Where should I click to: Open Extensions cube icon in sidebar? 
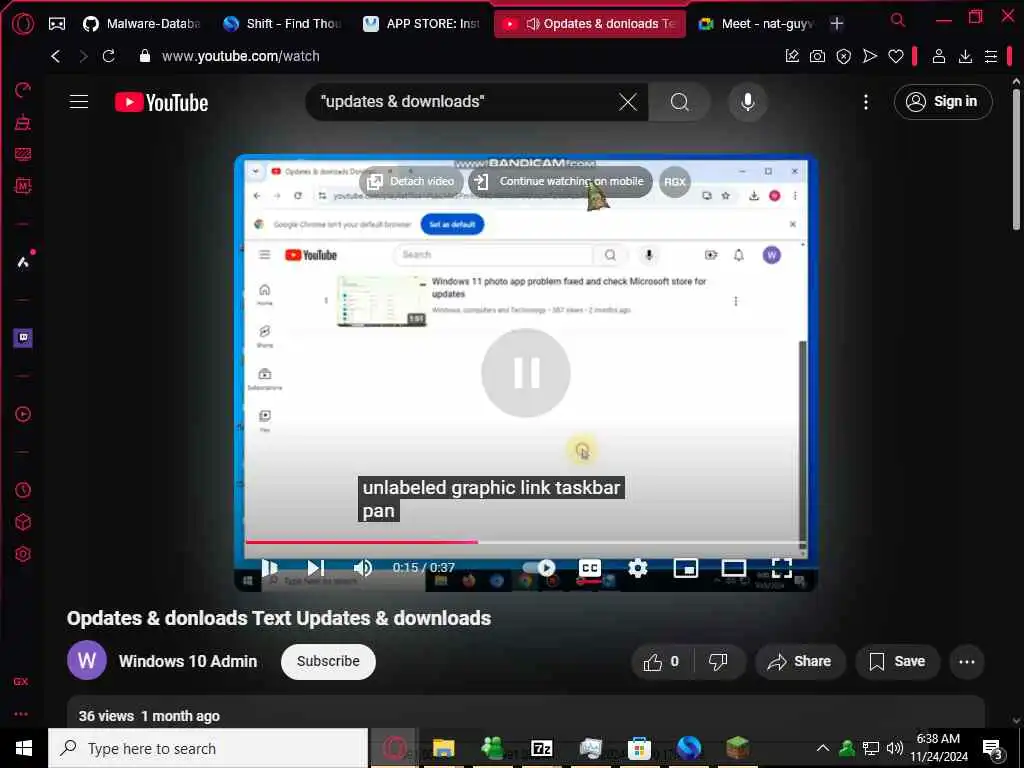tap(23, 522)
